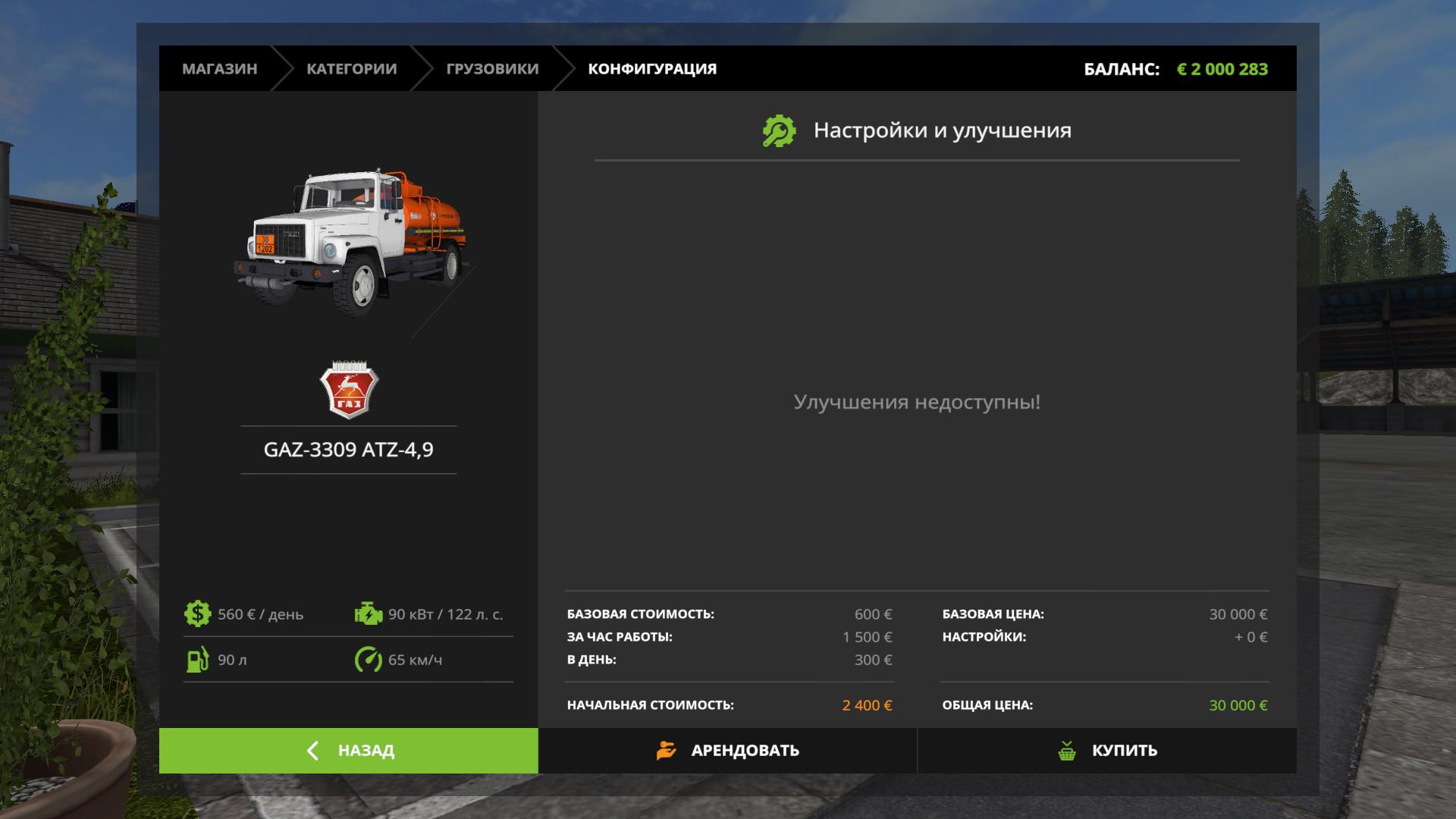Click the engine power icon

coord(369,613)
